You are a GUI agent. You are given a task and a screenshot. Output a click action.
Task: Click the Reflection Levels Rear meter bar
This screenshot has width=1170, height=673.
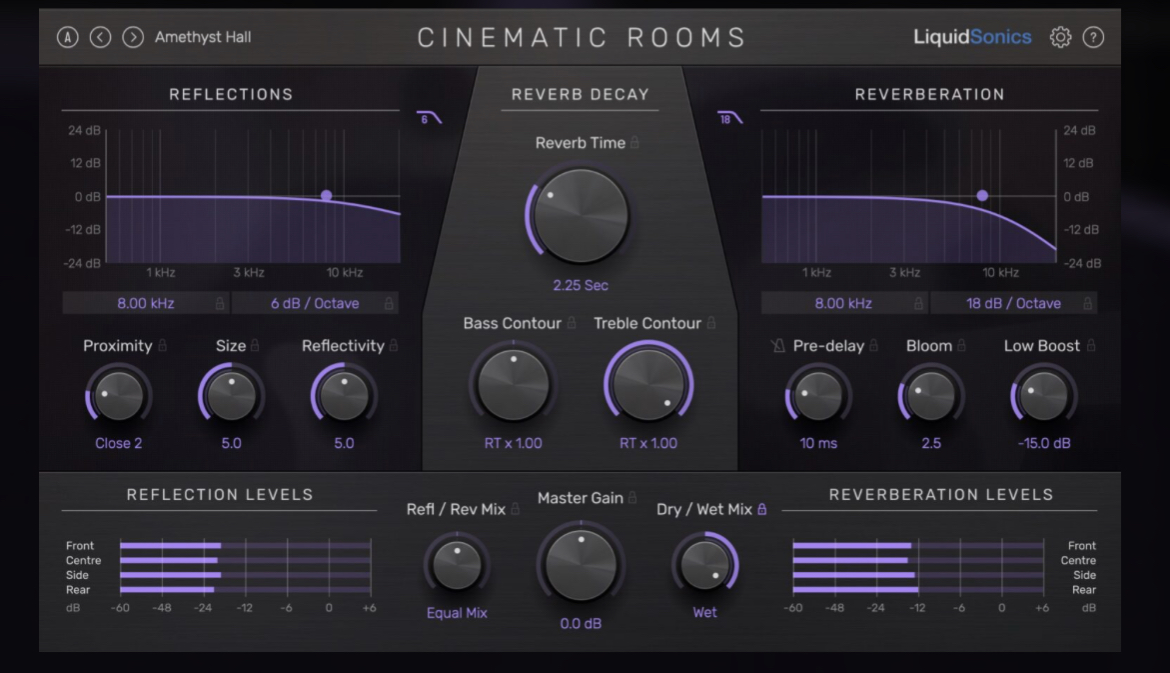[x=245, y=589]
